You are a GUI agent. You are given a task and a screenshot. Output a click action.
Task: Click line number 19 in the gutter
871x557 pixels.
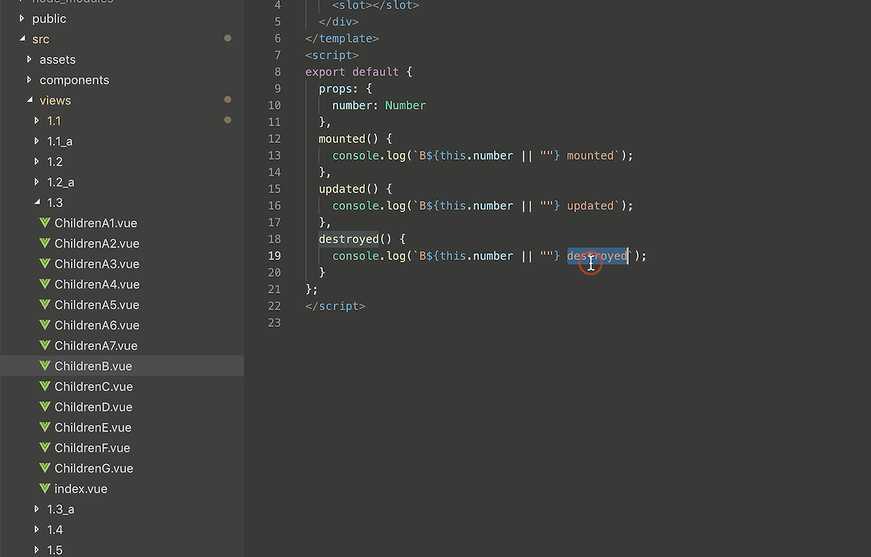pos(274,255)
